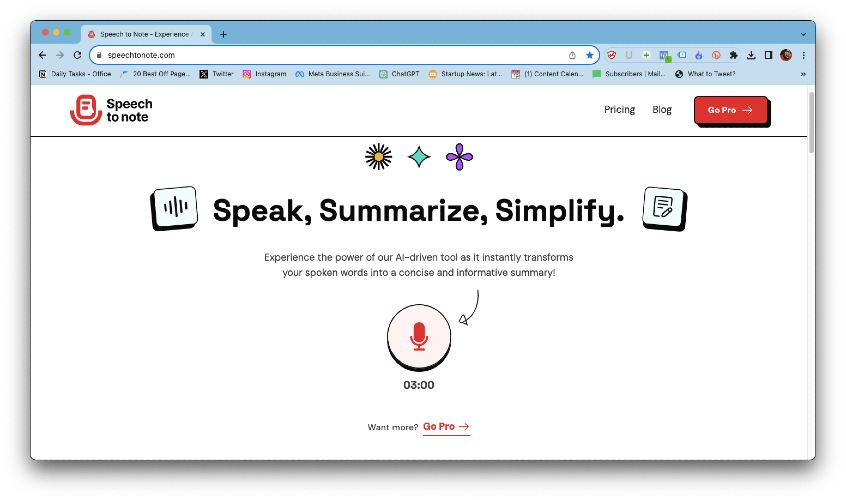Open the purple flame extension icon
The width and height of the screenshot is (846, 500).
pyautogui.click(x=699, y=55)
